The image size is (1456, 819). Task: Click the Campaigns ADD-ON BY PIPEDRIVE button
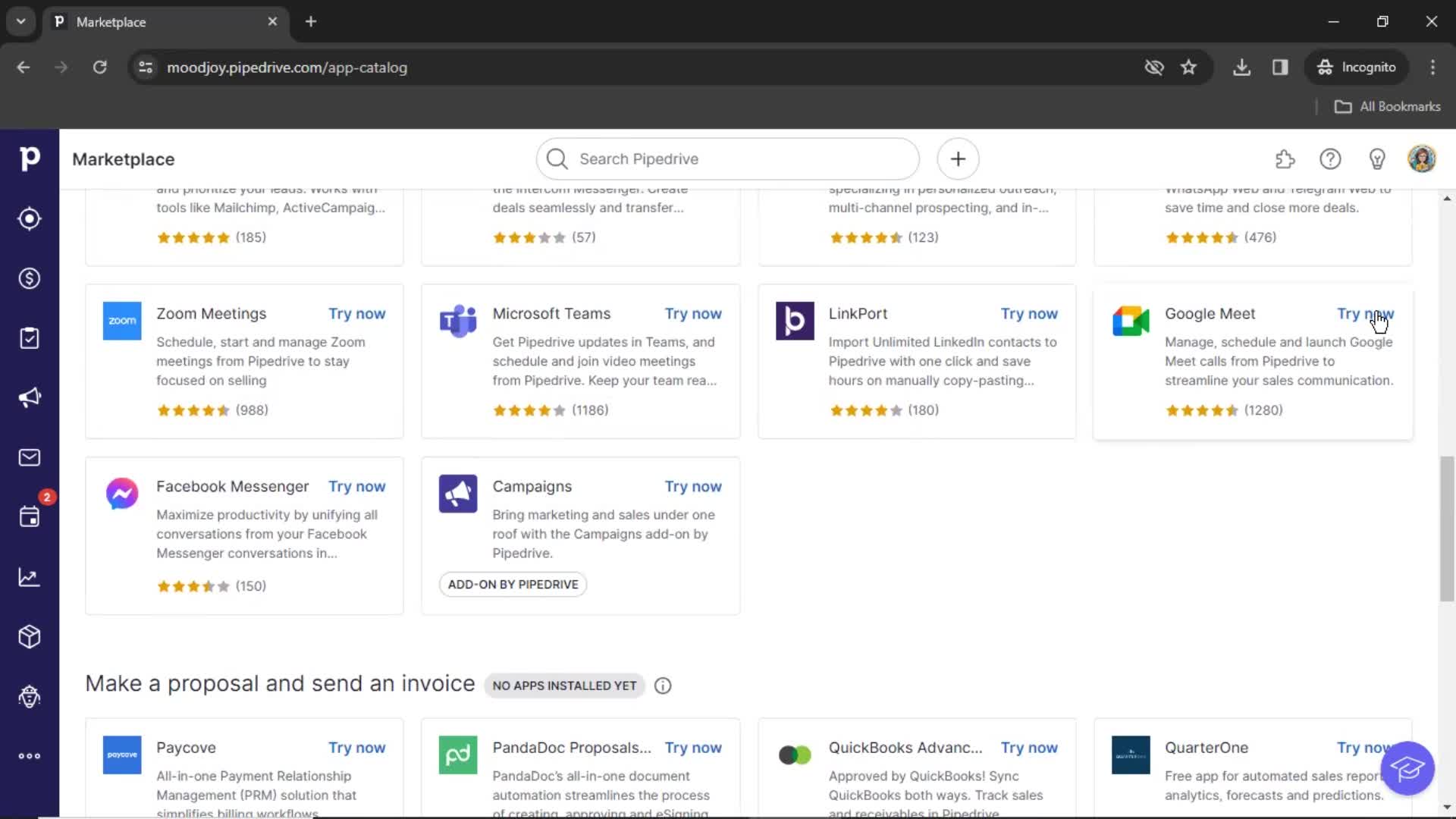tap(513, 584)
